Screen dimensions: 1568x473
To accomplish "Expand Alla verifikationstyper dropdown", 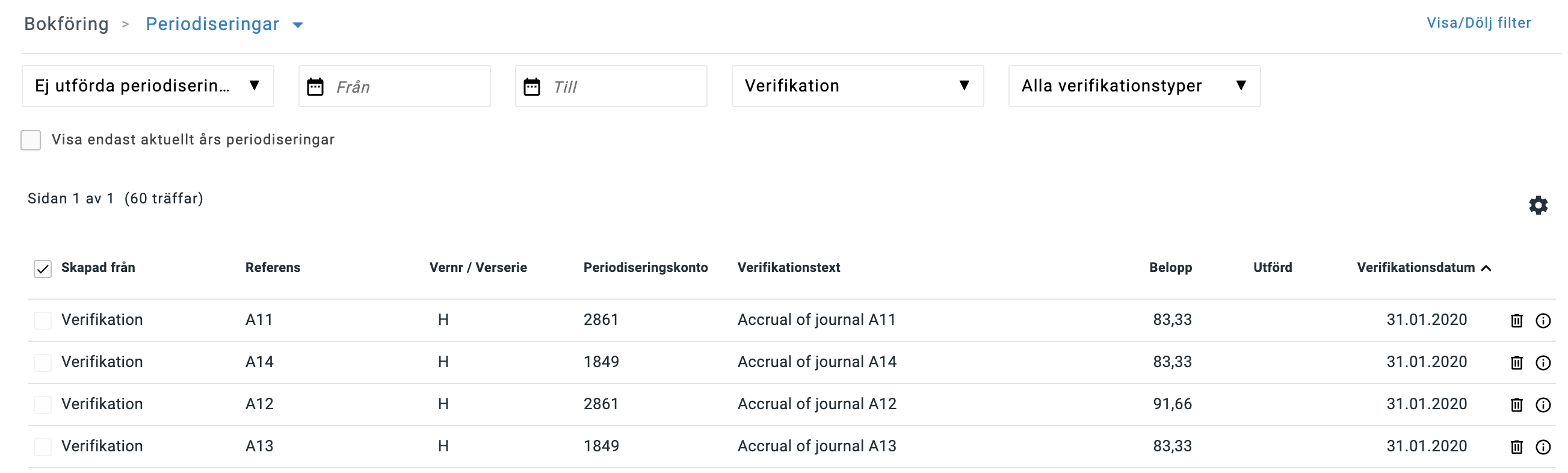I will pyautogui.click(x=1134, y=87).
